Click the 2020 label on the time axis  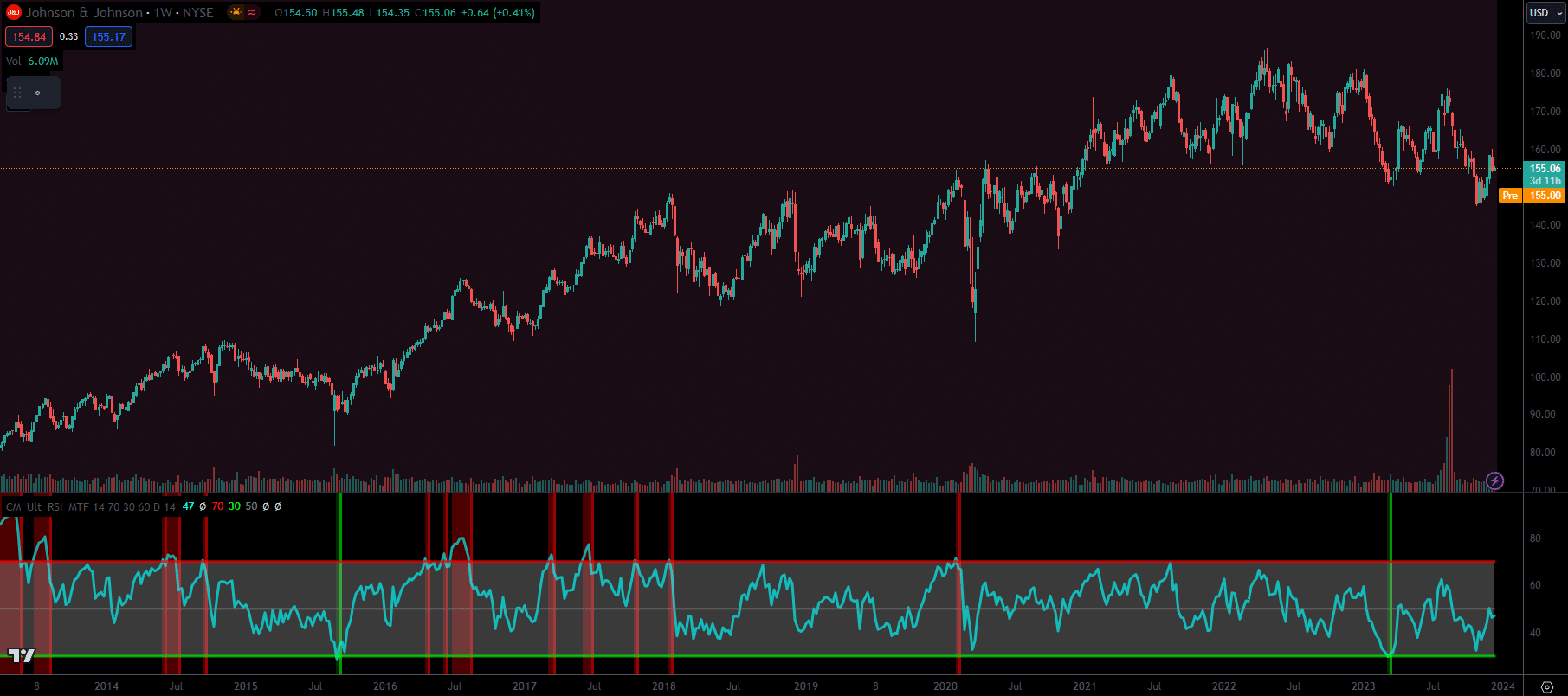[x=945, y=686]
